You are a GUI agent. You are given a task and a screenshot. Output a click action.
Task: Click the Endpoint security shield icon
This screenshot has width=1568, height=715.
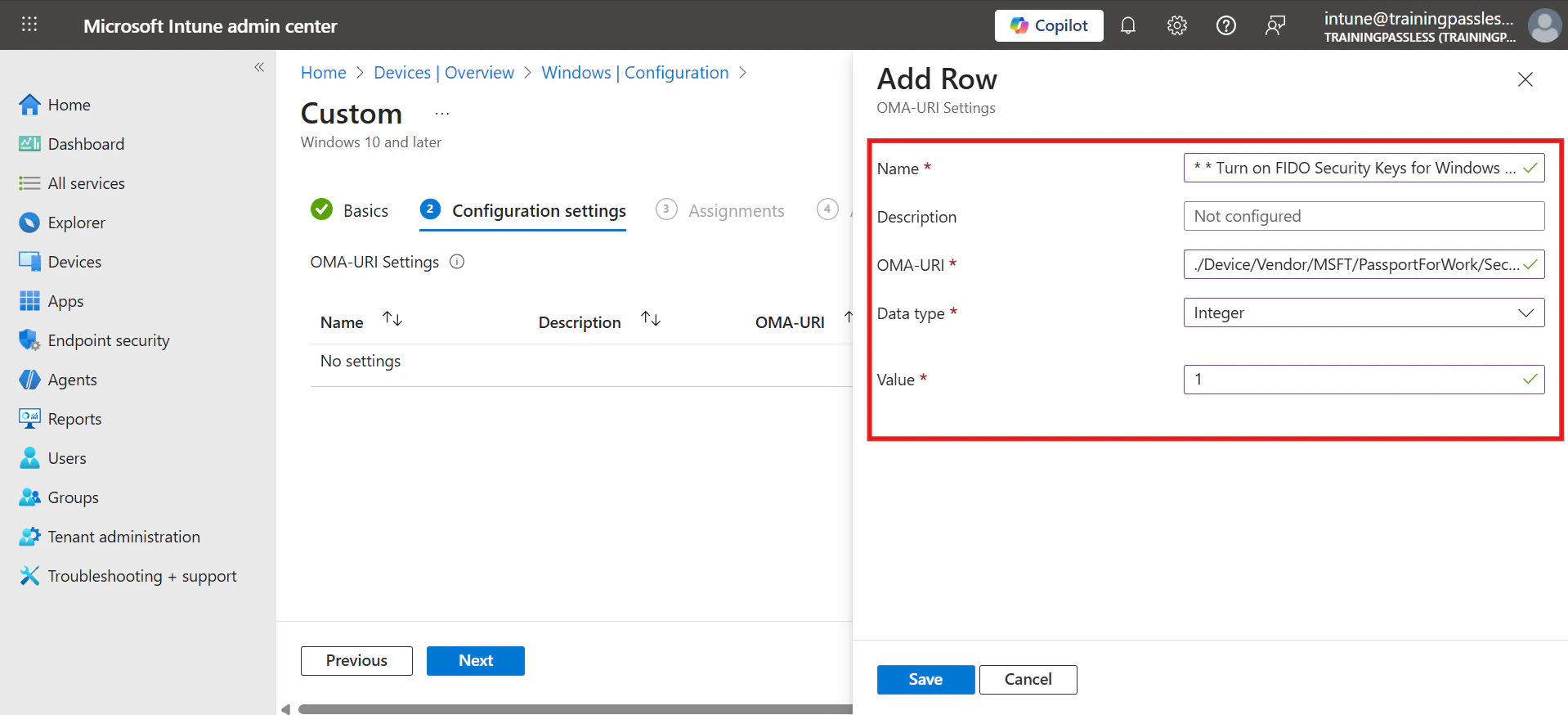pyautogui.click(x=29, y=340)
